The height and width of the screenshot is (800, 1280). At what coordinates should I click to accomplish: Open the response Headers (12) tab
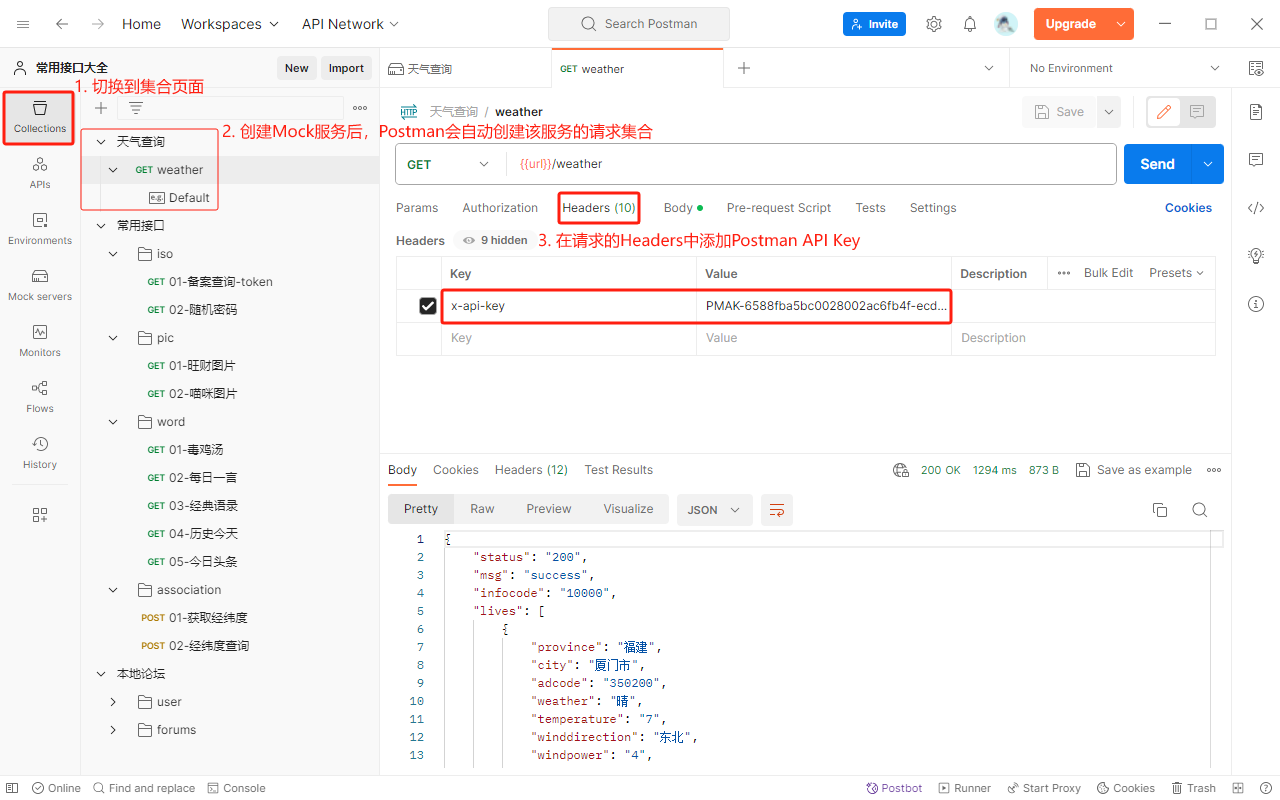[531, 470]
